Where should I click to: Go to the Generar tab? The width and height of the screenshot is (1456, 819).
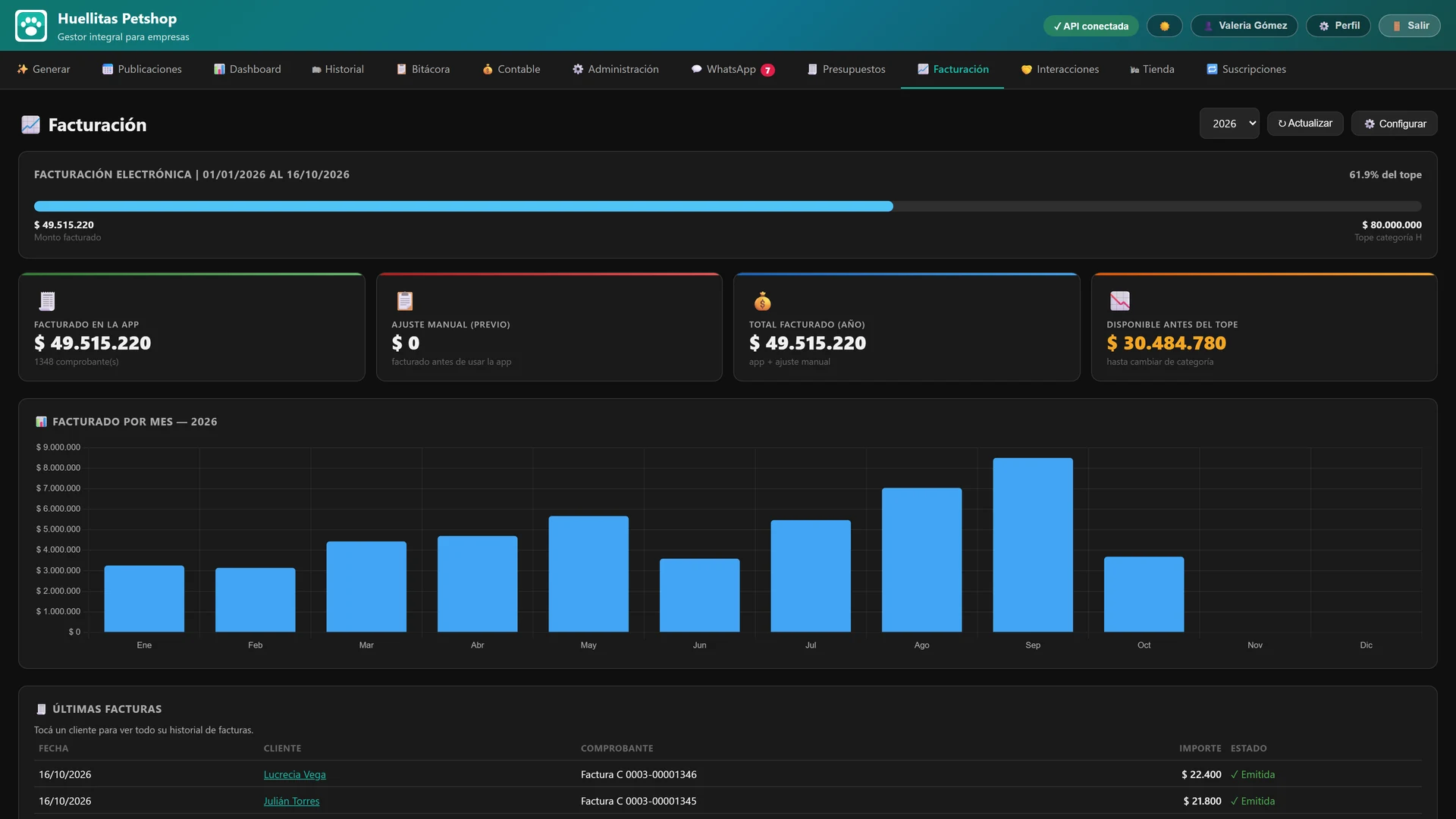[43, 69]
